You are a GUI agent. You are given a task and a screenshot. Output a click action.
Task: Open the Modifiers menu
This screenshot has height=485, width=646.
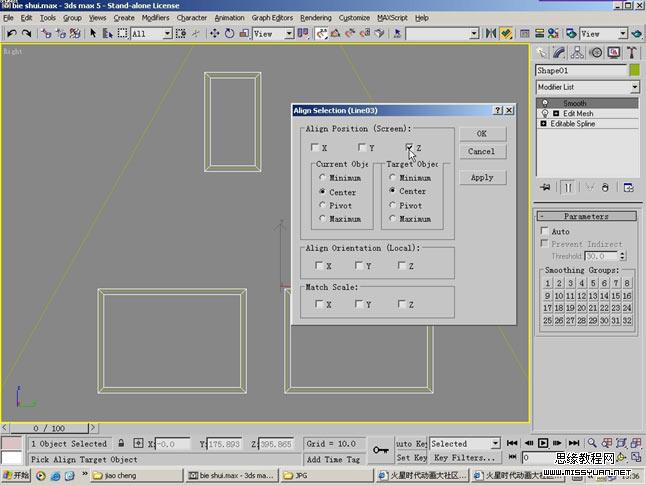155,18
